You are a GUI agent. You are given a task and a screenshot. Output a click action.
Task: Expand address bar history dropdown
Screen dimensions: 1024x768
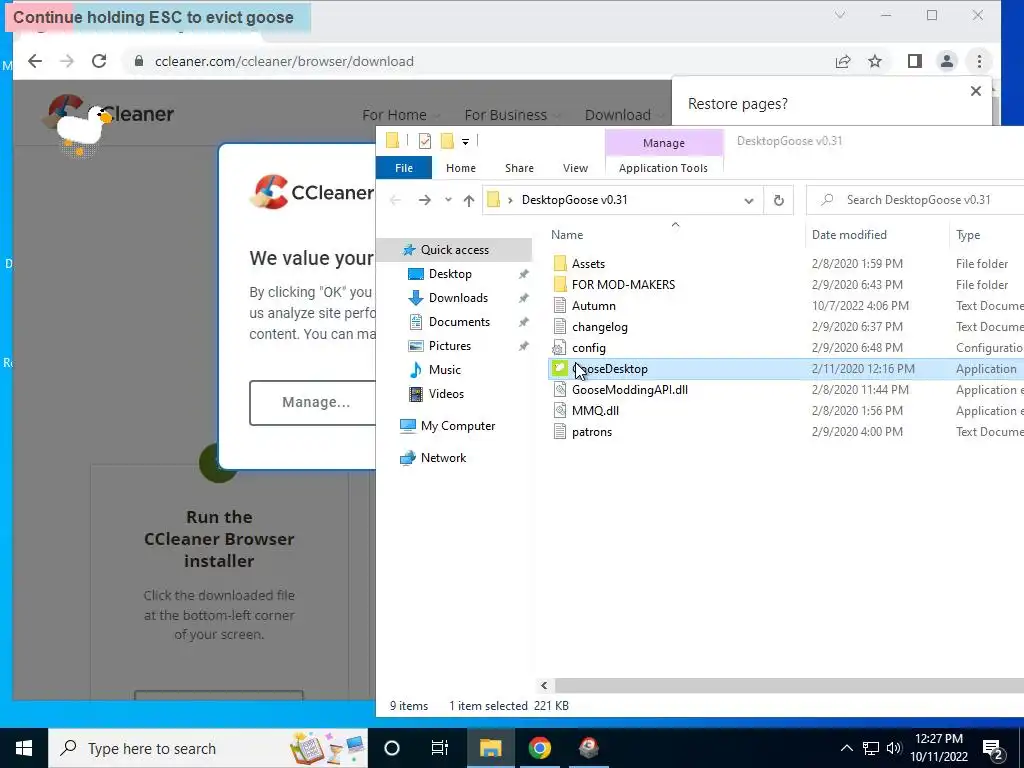click(748, 200)
